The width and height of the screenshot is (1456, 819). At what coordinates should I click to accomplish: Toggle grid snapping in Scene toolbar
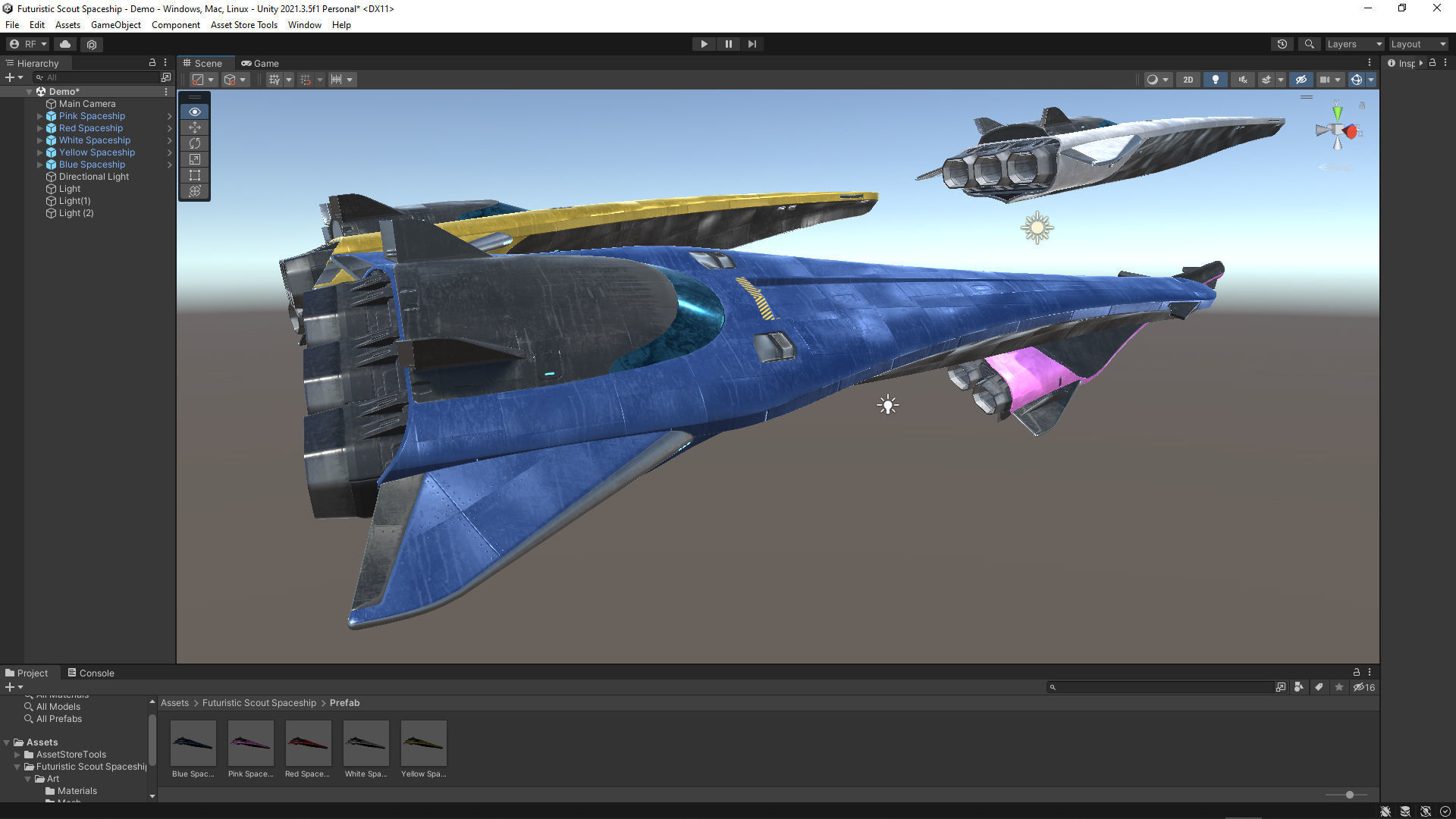(306, 80)
